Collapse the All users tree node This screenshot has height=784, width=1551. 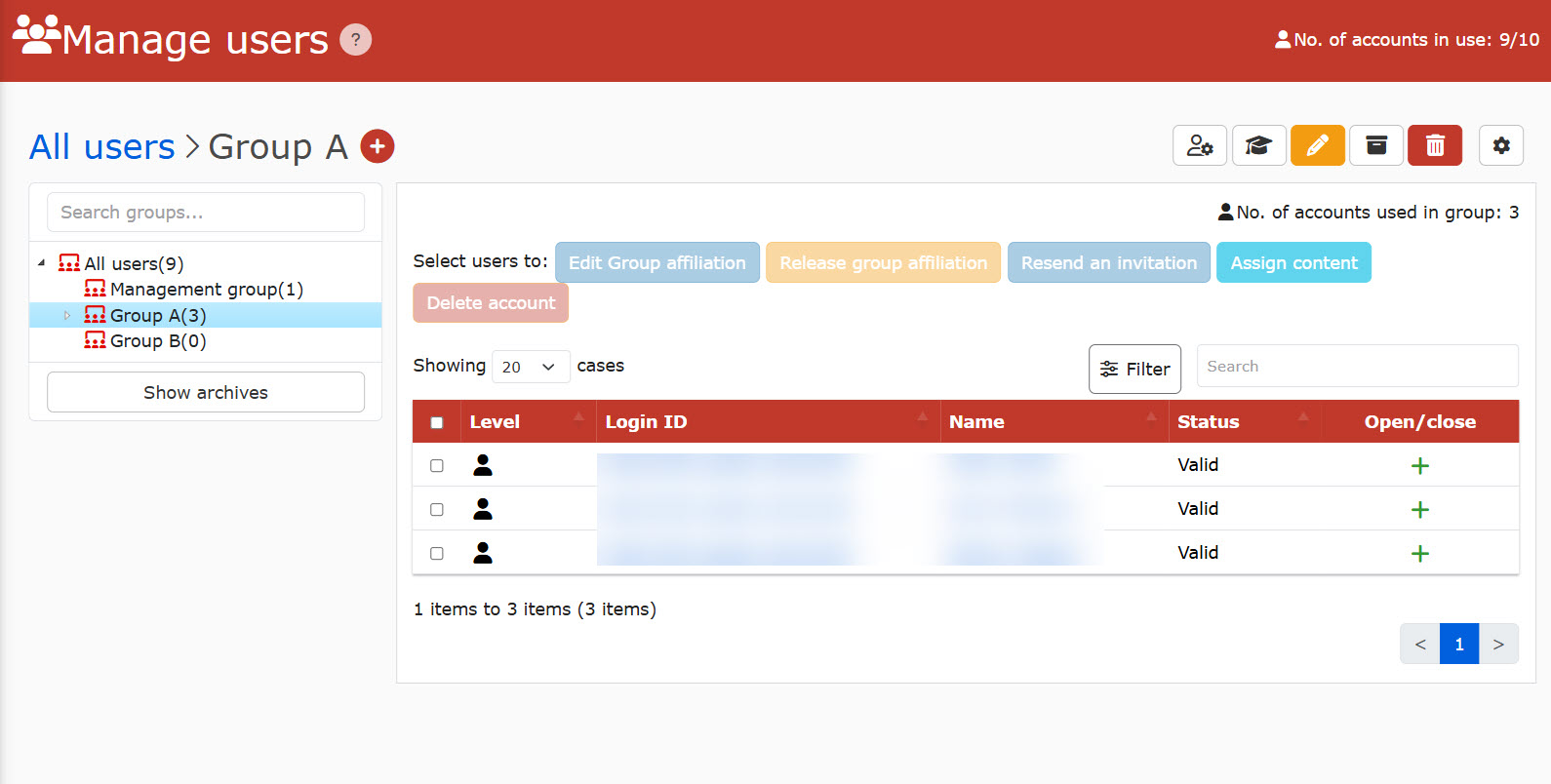(x=41, y=263)
